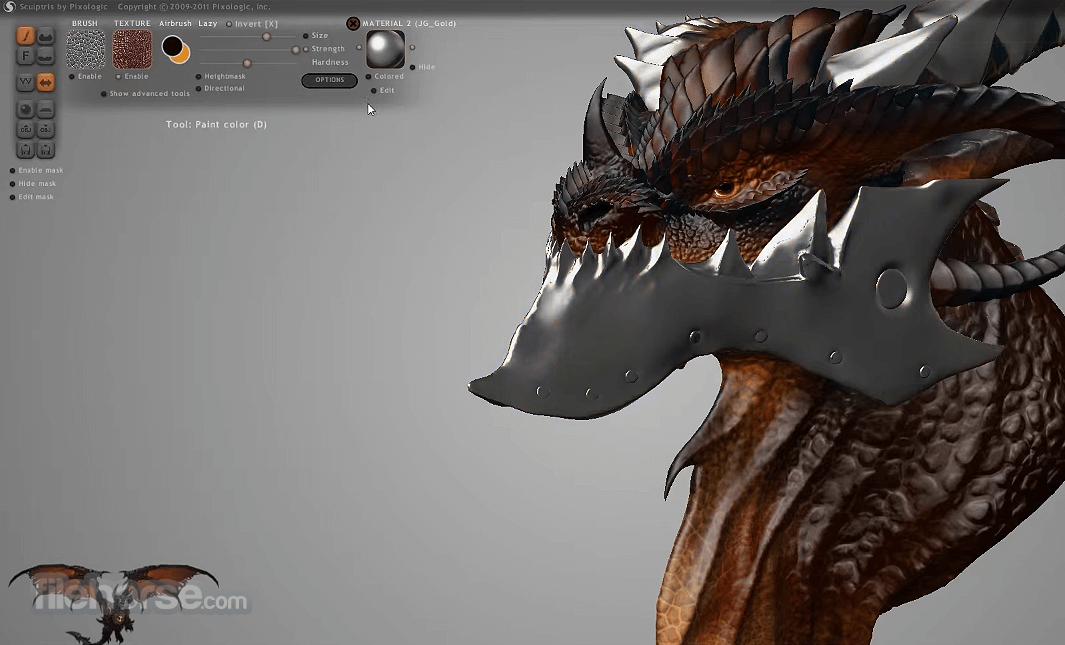Open the material sphere preview
The height and width of the screenshot is (645, 1065).
click(385, 50)
